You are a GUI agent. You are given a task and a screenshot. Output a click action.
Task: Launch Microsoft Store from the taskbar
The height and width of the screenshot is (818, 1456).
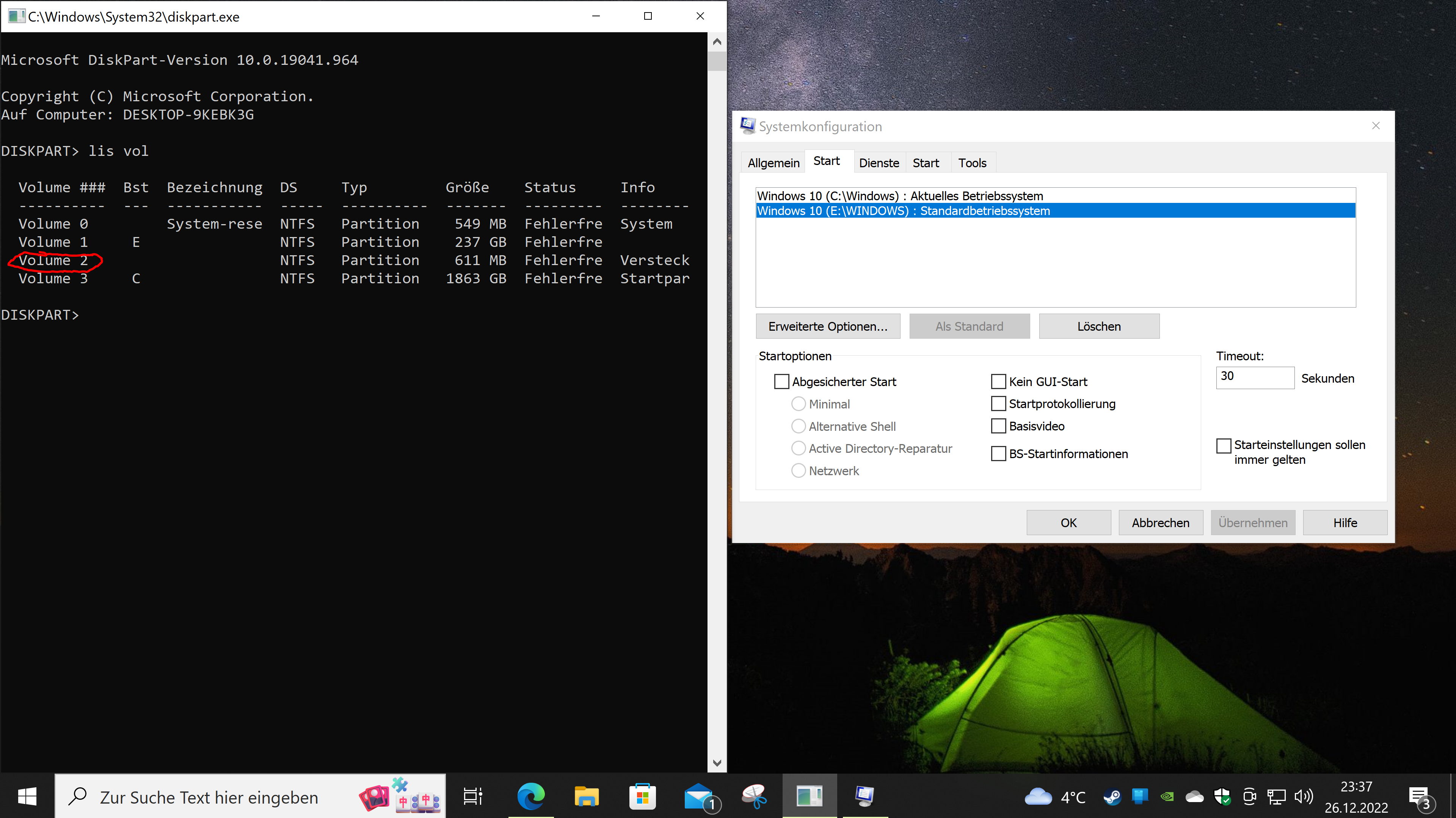tap(642, 796)
